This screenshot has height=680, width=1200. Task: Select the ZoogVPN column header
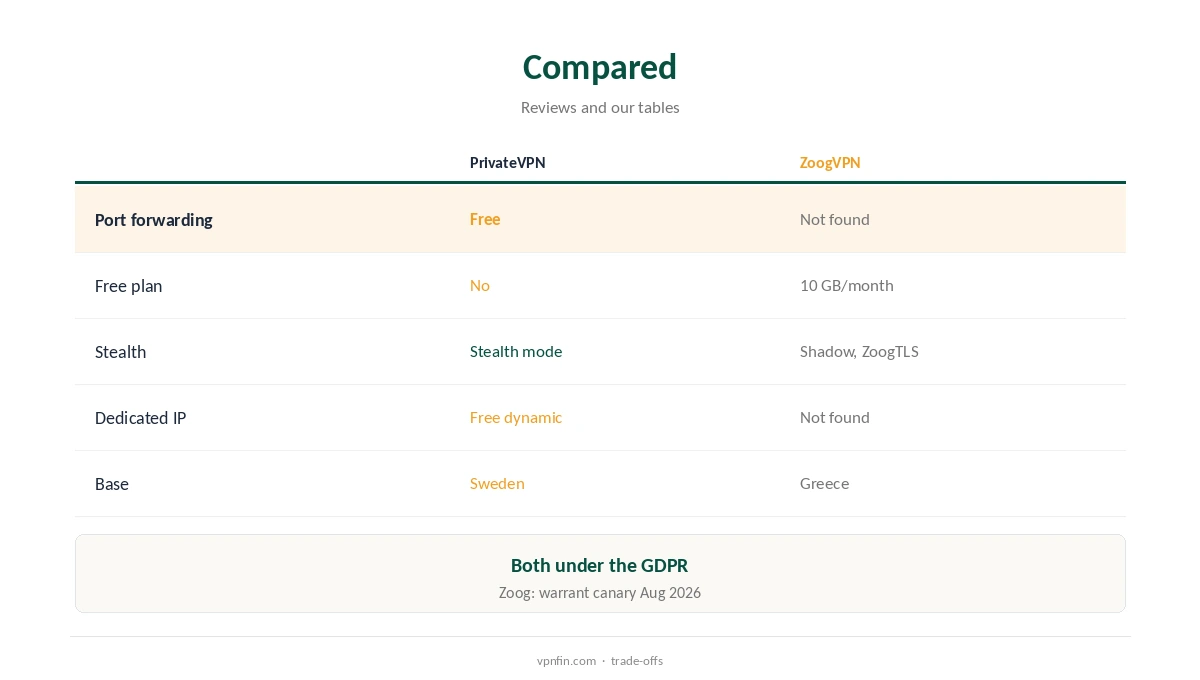point(830,162)
